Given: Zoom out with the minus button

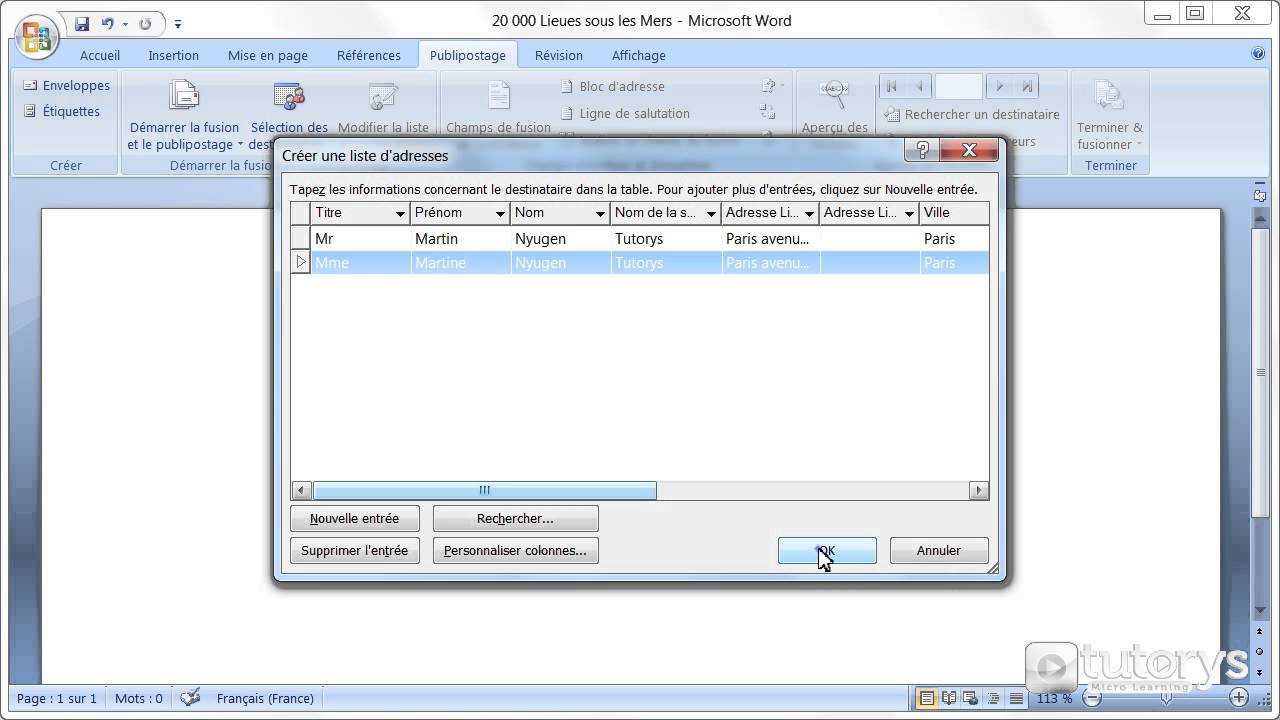Looking at the screenshot, I should pos(1092,698).
